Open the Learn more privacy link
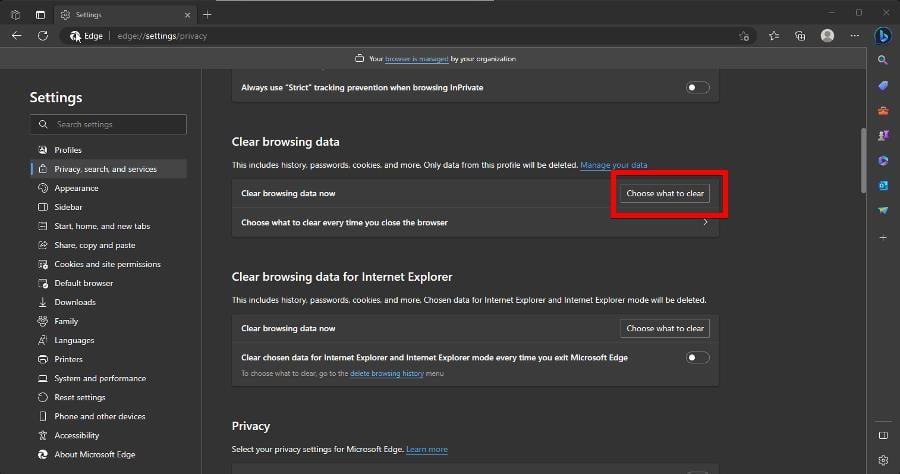The image size is (900, 474). [x=426, y=449]
